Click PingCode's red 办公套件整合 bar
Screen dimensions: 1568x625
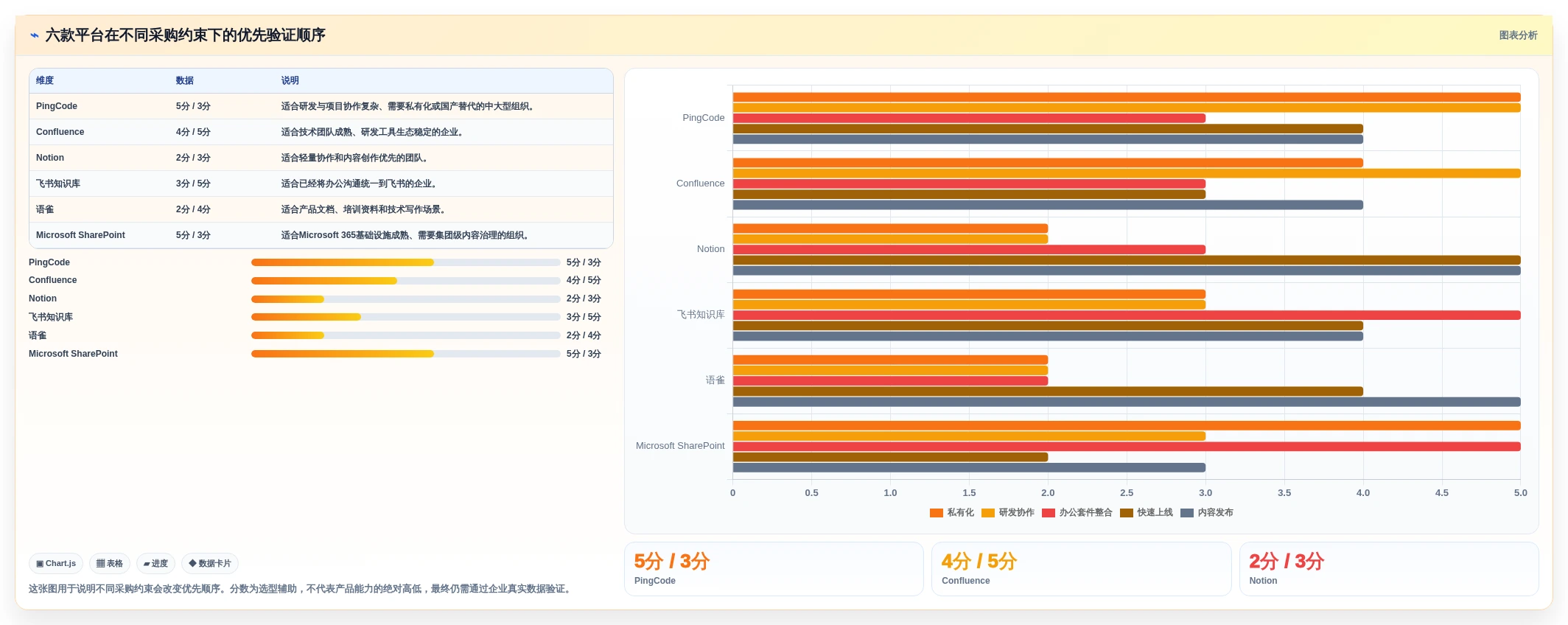(969, 118)
